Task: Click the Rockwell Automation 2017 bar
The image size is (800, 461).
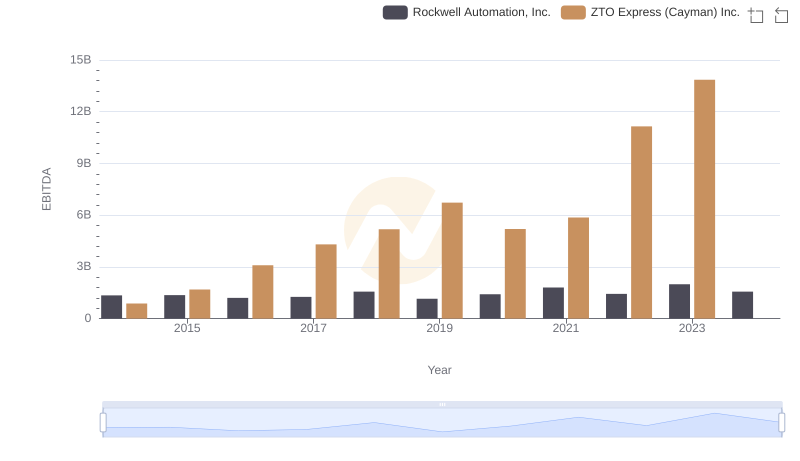Action: click(301, 308)
